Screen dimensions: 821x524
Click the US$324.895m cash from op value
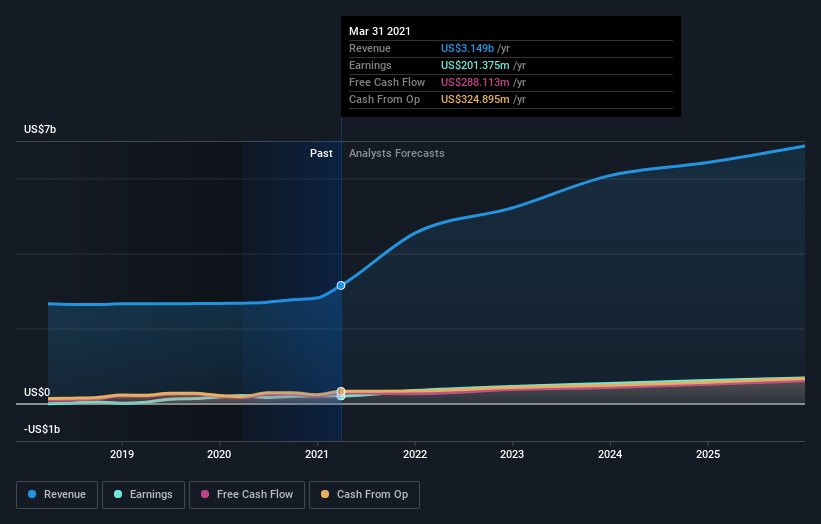[475, 99]
